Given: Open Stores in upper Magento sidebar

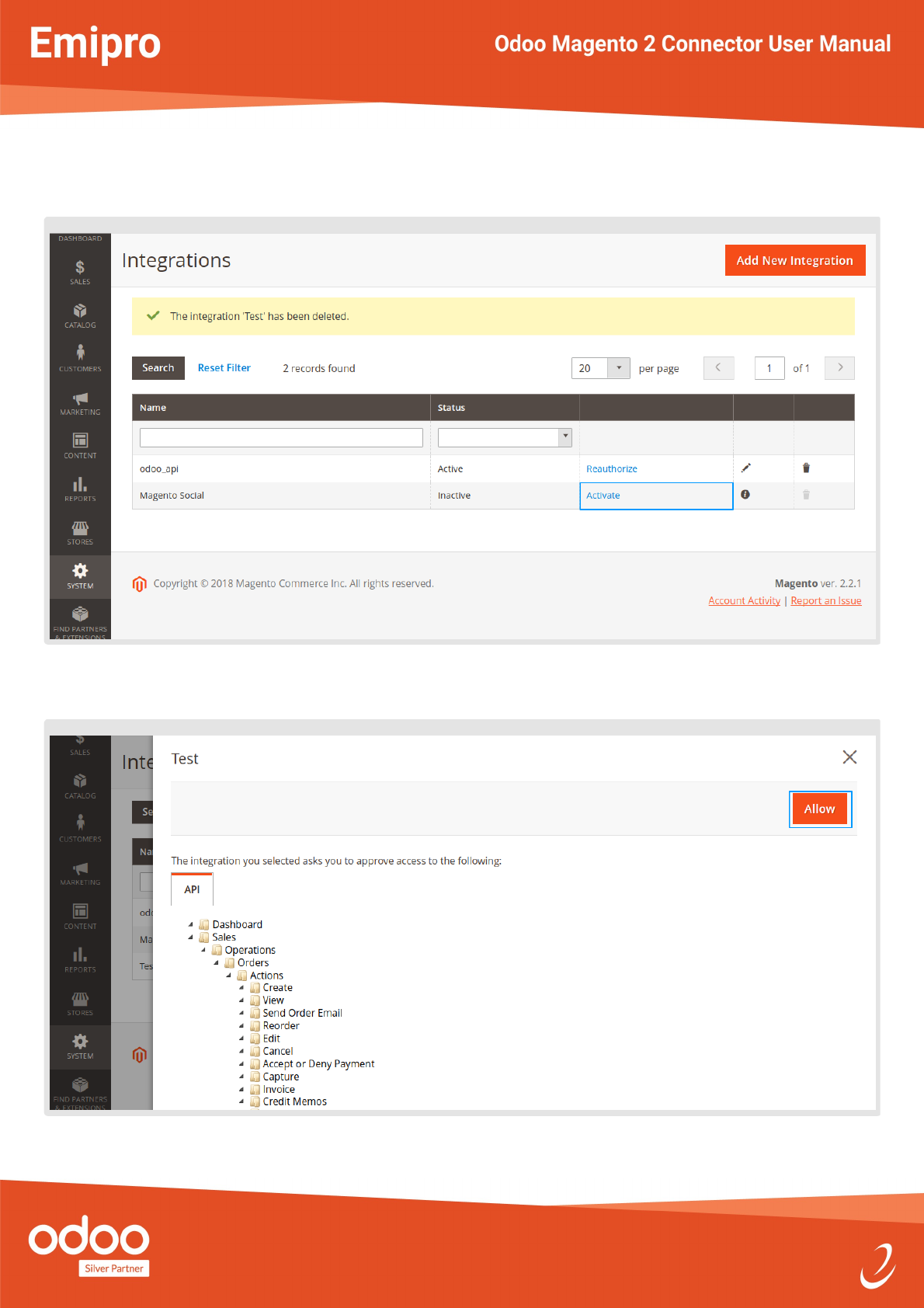Looking at the screenshot, I should [80, 533].
